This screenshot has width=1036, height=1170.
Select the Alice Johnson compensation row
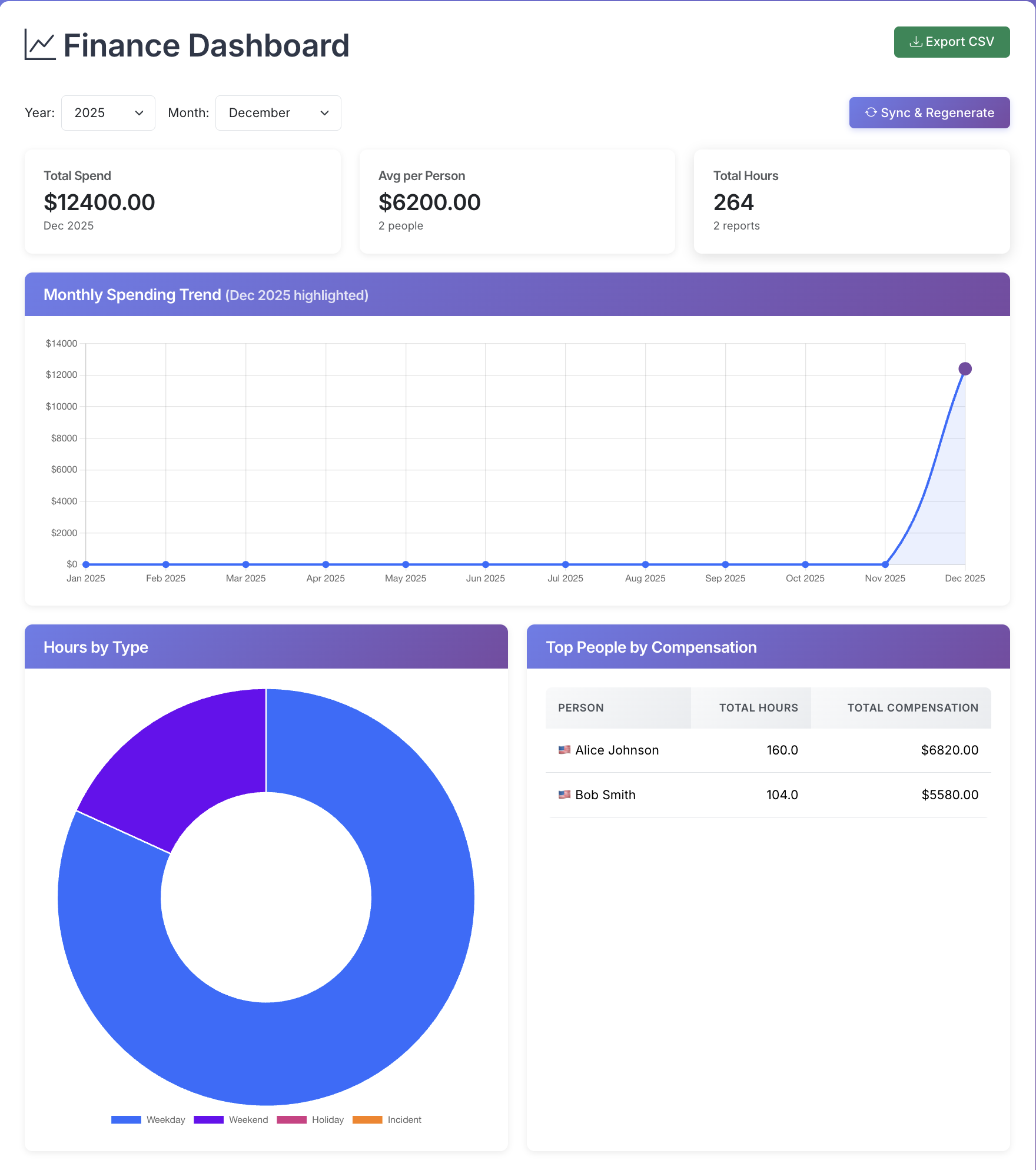click(765, 750)
